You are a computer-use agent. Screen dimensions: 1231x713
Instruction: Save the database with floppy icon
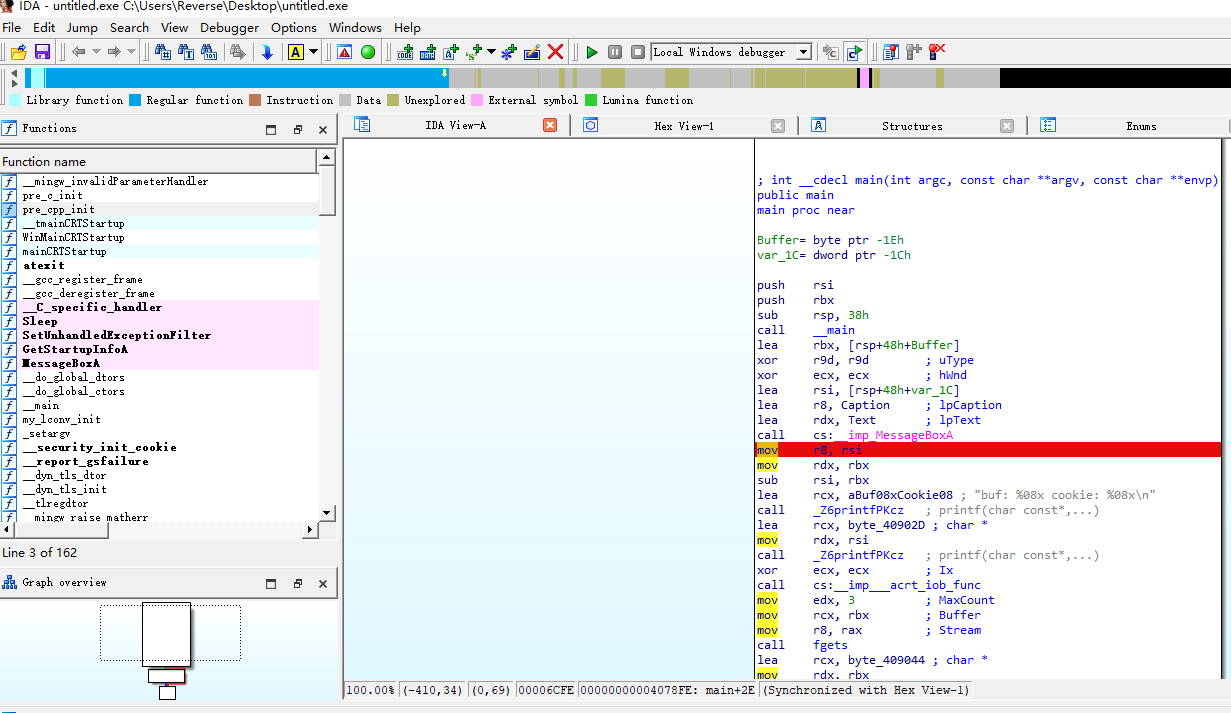click(x=42, y=52)
